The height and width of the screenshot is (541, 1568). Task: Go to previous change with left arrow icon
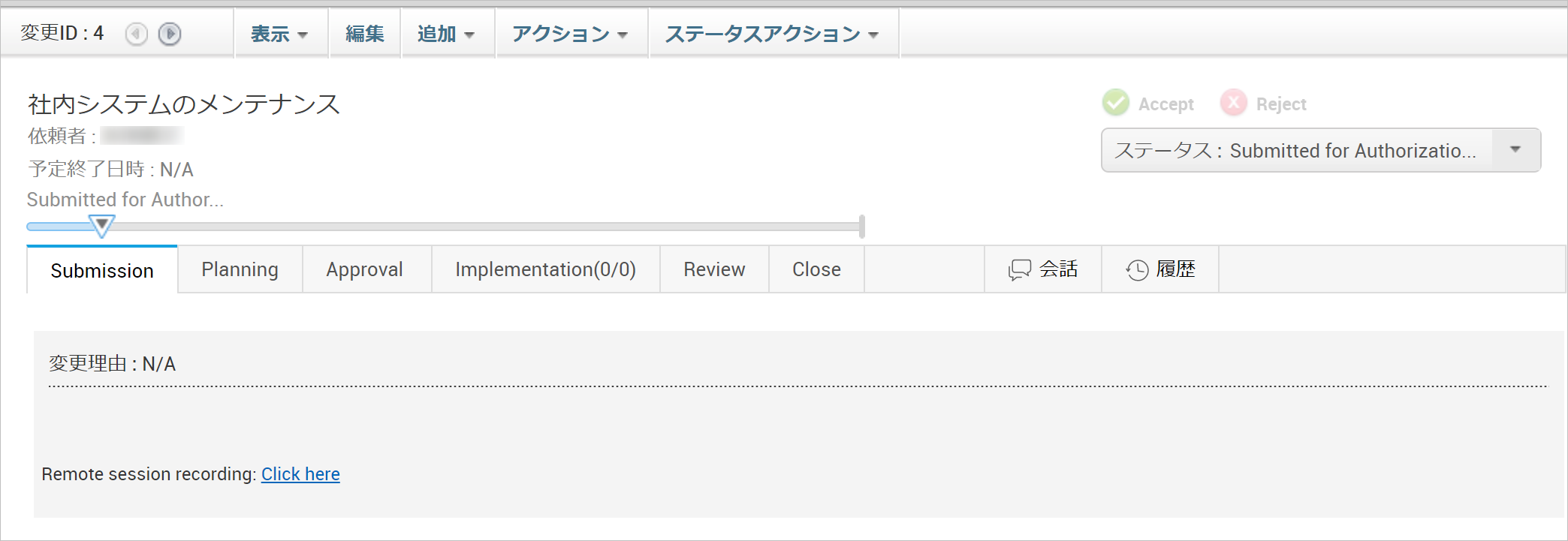coord(136,34)
